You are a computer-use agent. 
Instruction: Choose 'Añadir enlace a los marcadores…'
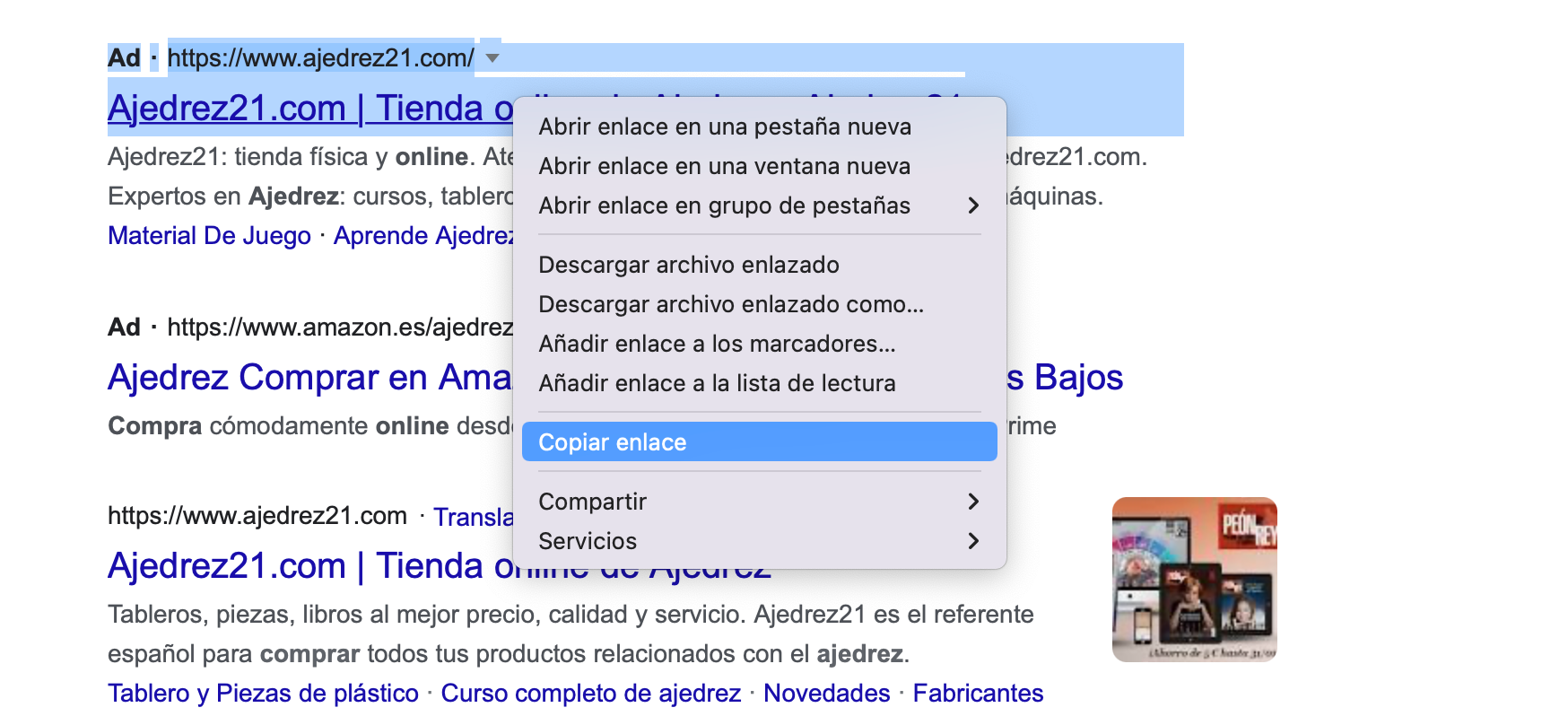pos(759,344)
